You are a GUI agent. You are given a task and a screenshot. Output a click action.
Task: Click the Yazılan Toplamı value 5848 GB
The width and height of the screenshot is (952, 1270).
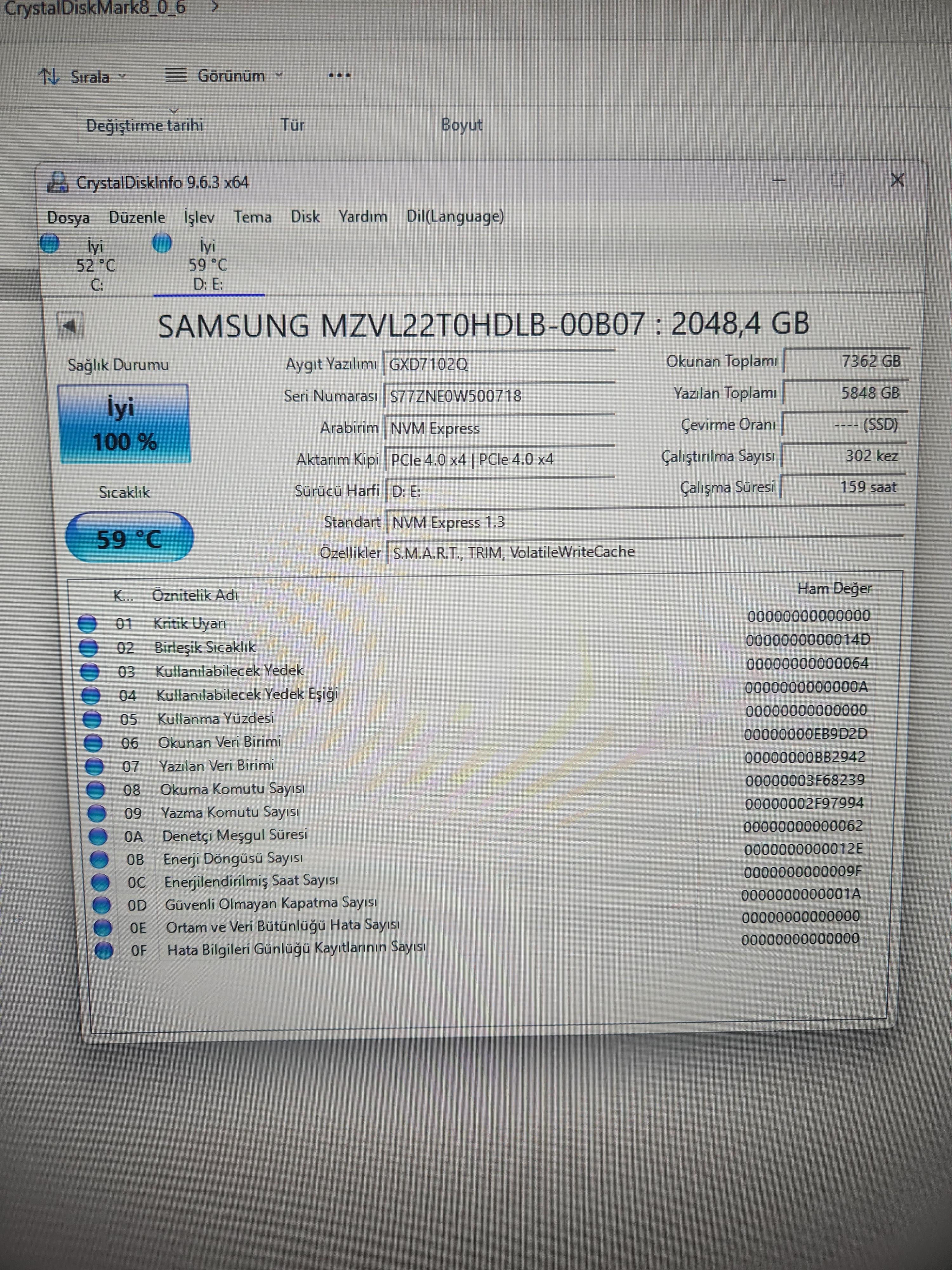[x=845, y=393]
